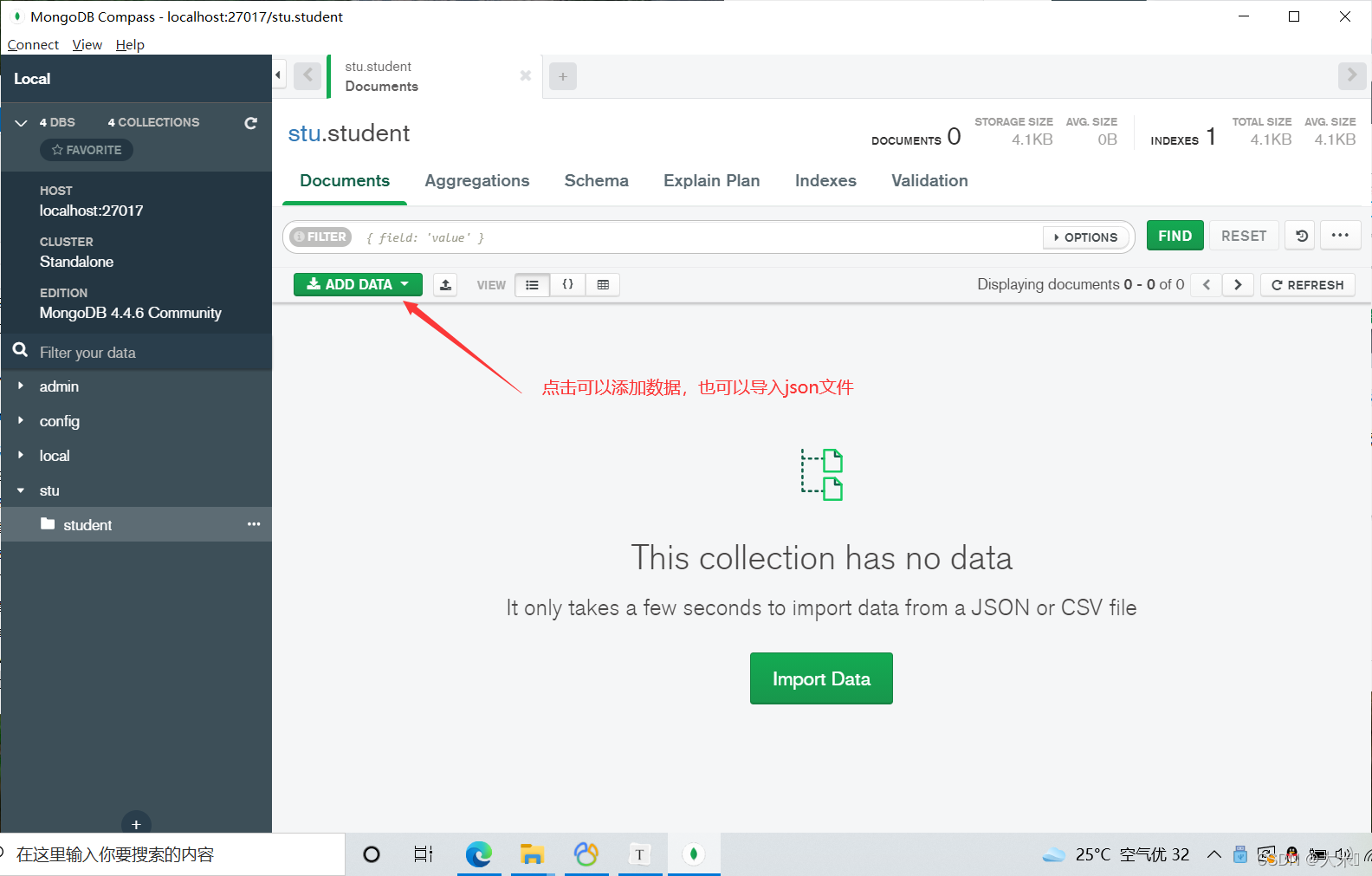Viewport: 1372px width, 876px height.
Task: Open the Aggregations tab
Action: [x=477, y=180]
